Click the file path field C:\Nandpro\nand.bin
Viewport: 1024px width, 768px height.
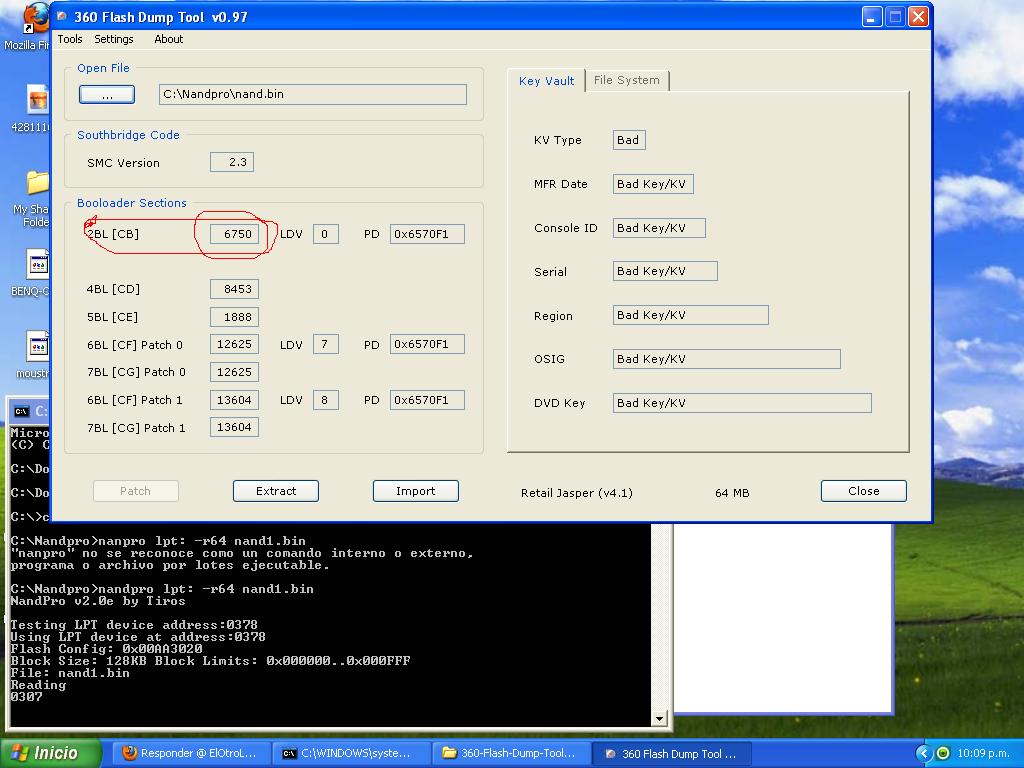tap(313, 94)
